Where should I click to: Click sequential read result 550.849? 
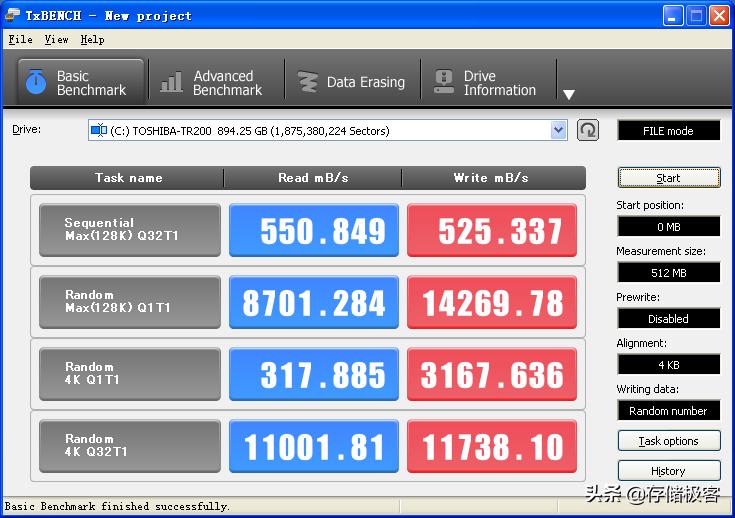(x=314, y=230)
